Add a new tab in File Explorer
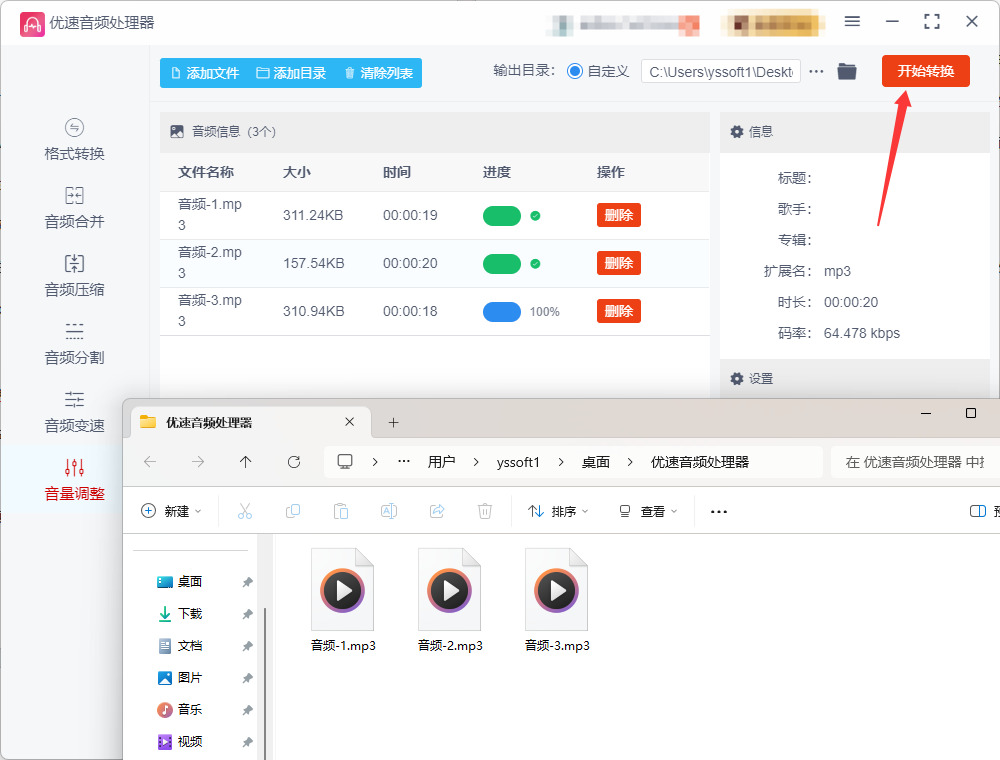The width and height of the screenshot is (1000, 760). (393, 423)
